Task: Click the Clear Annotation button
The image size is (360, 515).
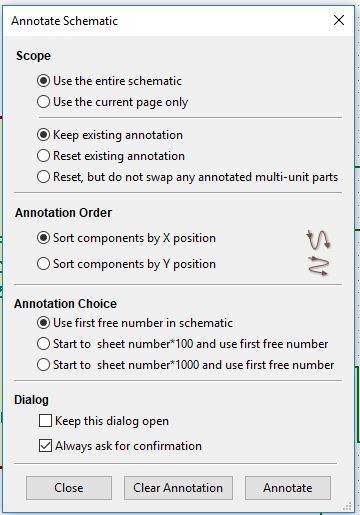Action: click(178, 488)
